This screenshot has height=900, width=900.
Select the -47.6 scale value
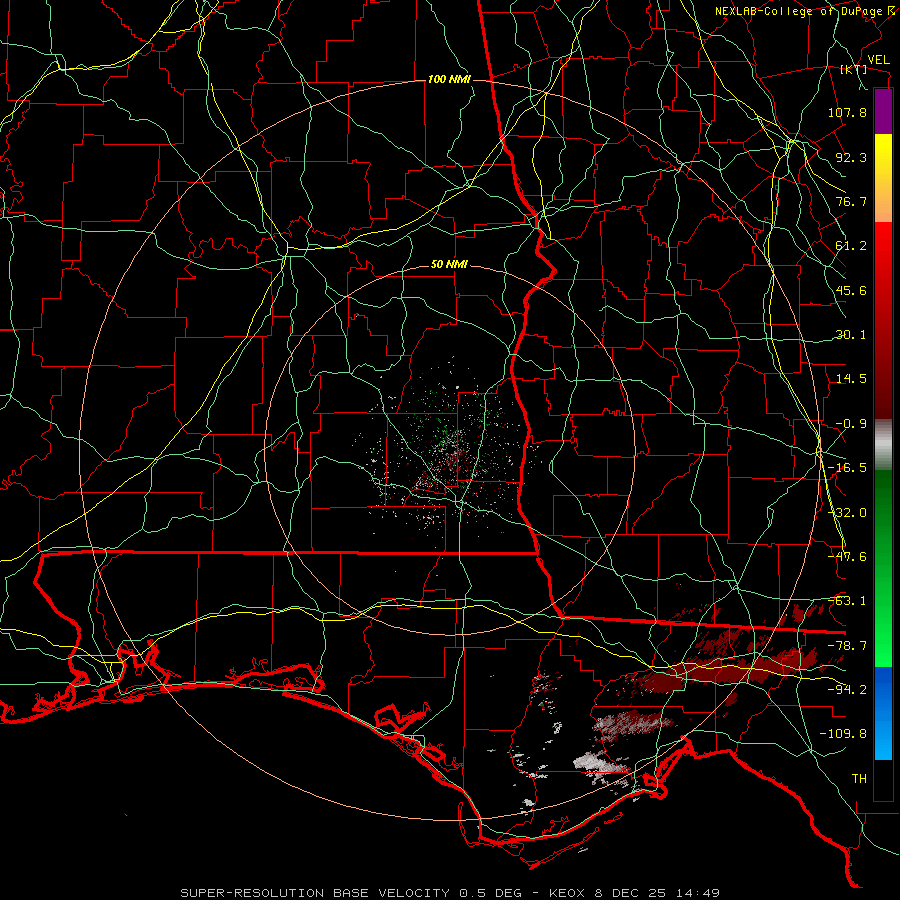pos(847,557)
